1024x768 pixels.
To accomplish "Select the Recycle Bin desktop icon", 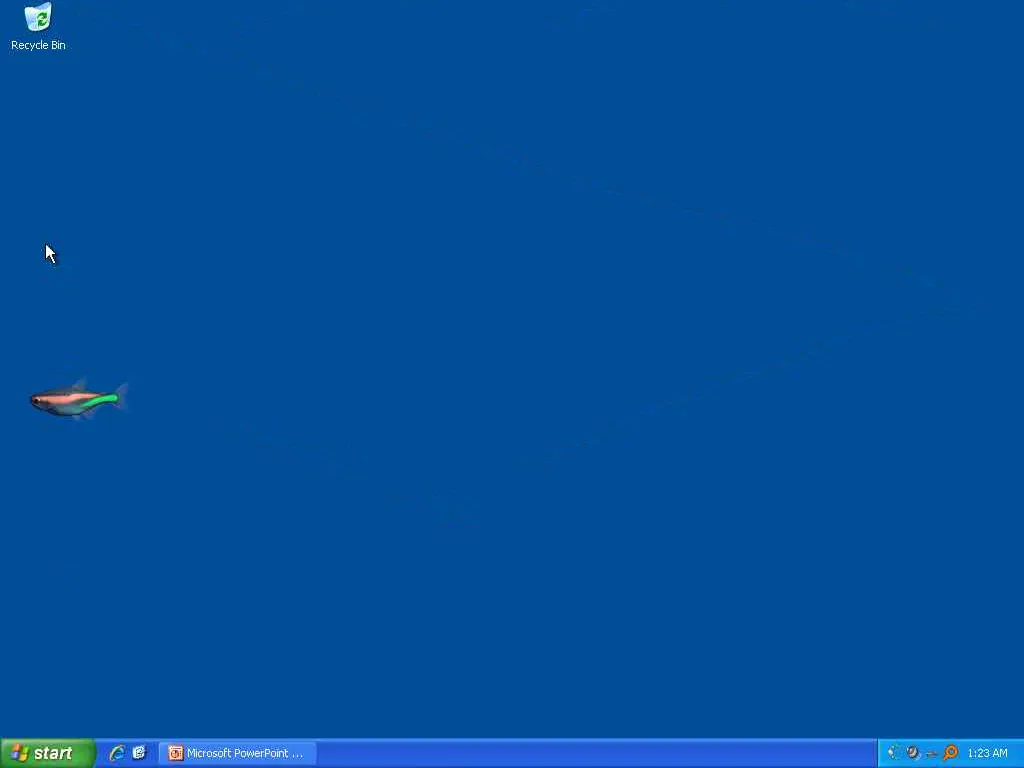I will [38, 27].
